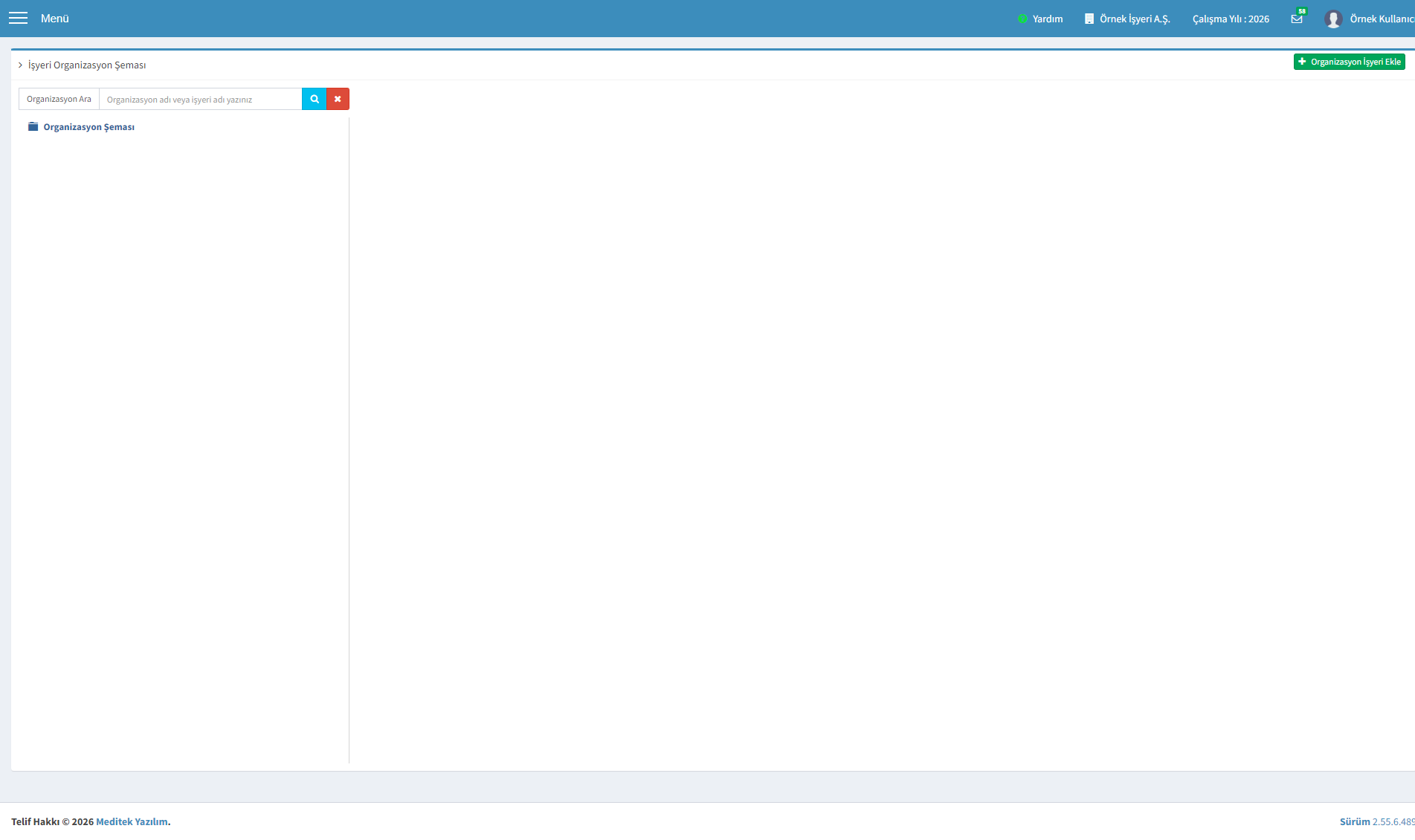This screenshot has height=840, width=1415.
Task: Open the Örnek Kullanıcı user menu
Action: (1382, 19)
